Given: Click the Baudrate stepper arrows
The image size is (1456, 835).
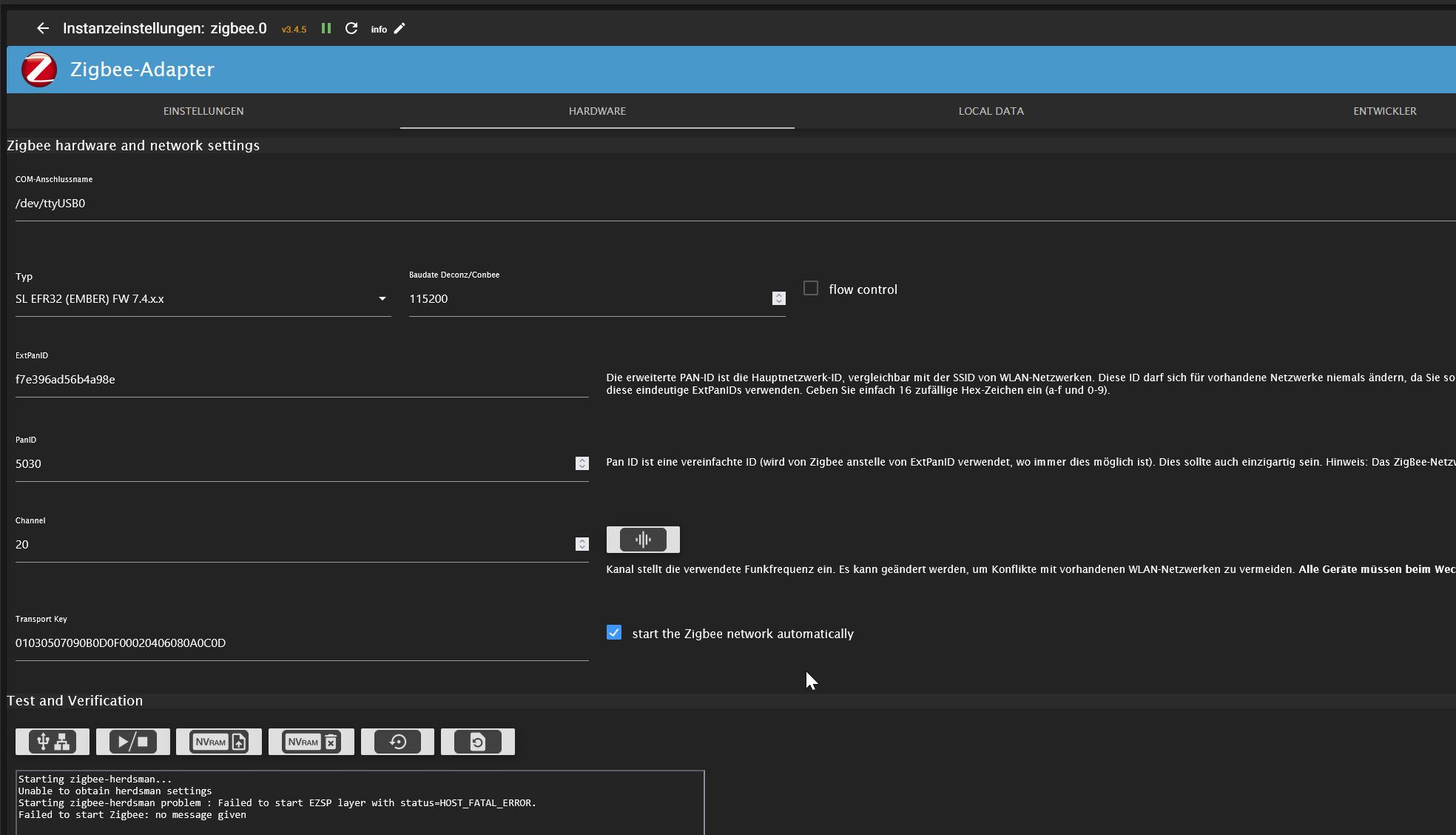Looking at the screenshot, I should coord(779,298).
